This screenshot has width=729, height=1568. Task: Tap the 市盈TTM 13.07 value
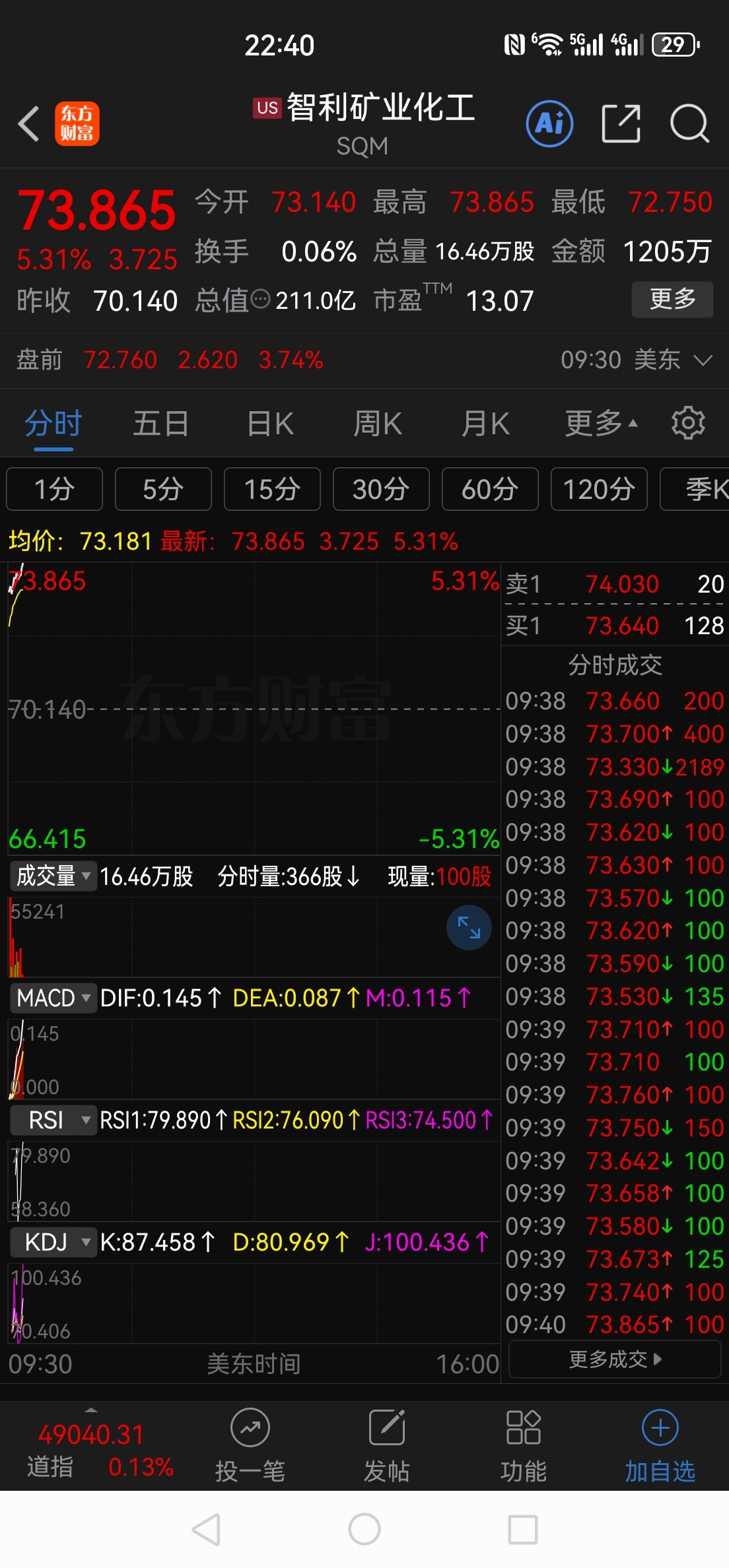point(500,302)
